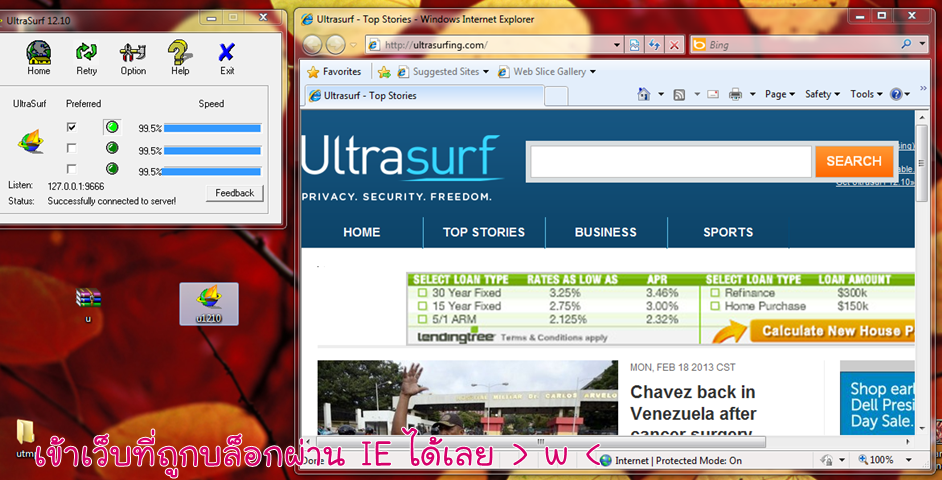Screen dimensions: 942x480
Task: Open BUSINESS navigation item
Action: tap(606, 232)
